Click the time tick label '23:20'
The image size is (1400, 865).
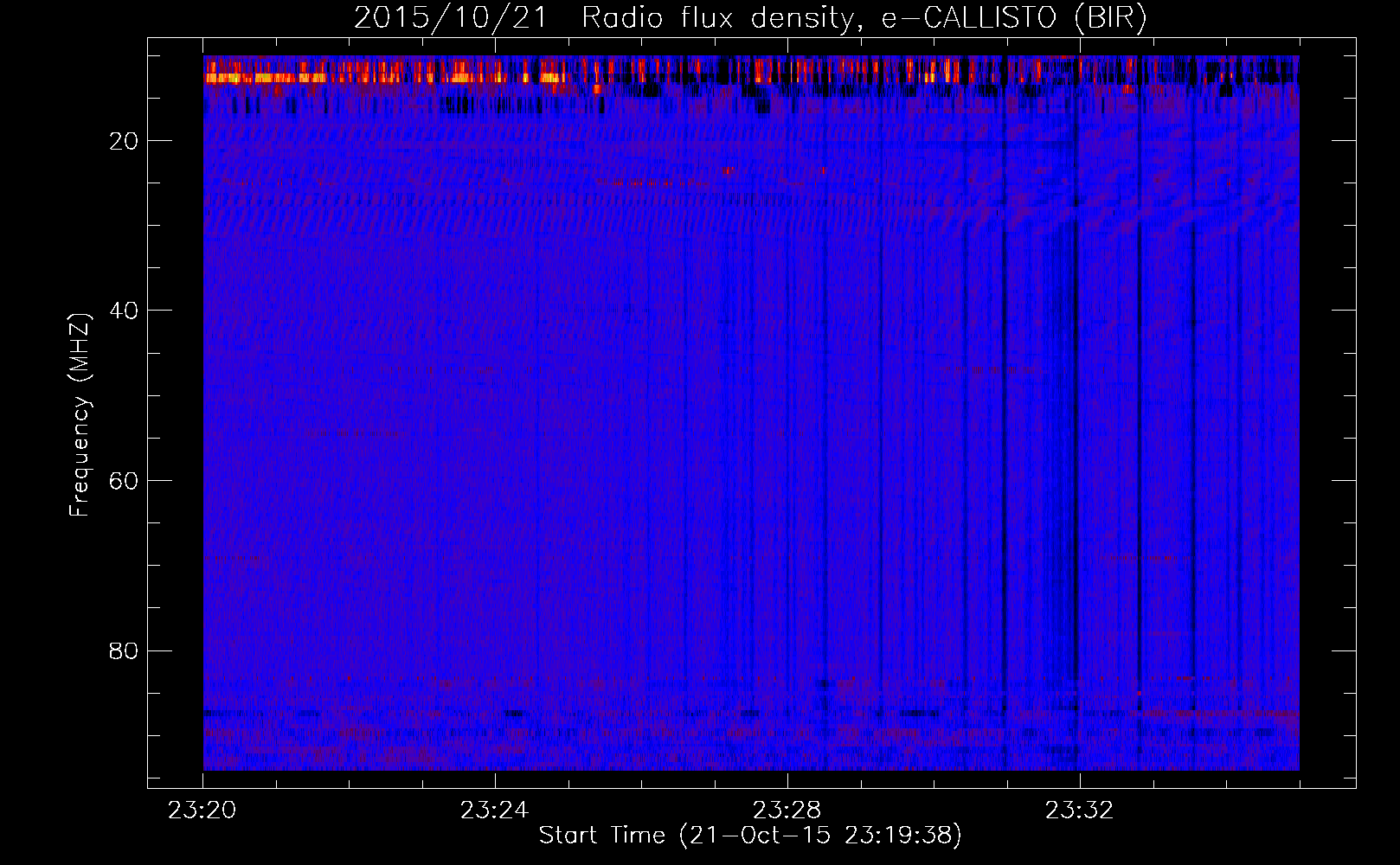coord(202,811)
